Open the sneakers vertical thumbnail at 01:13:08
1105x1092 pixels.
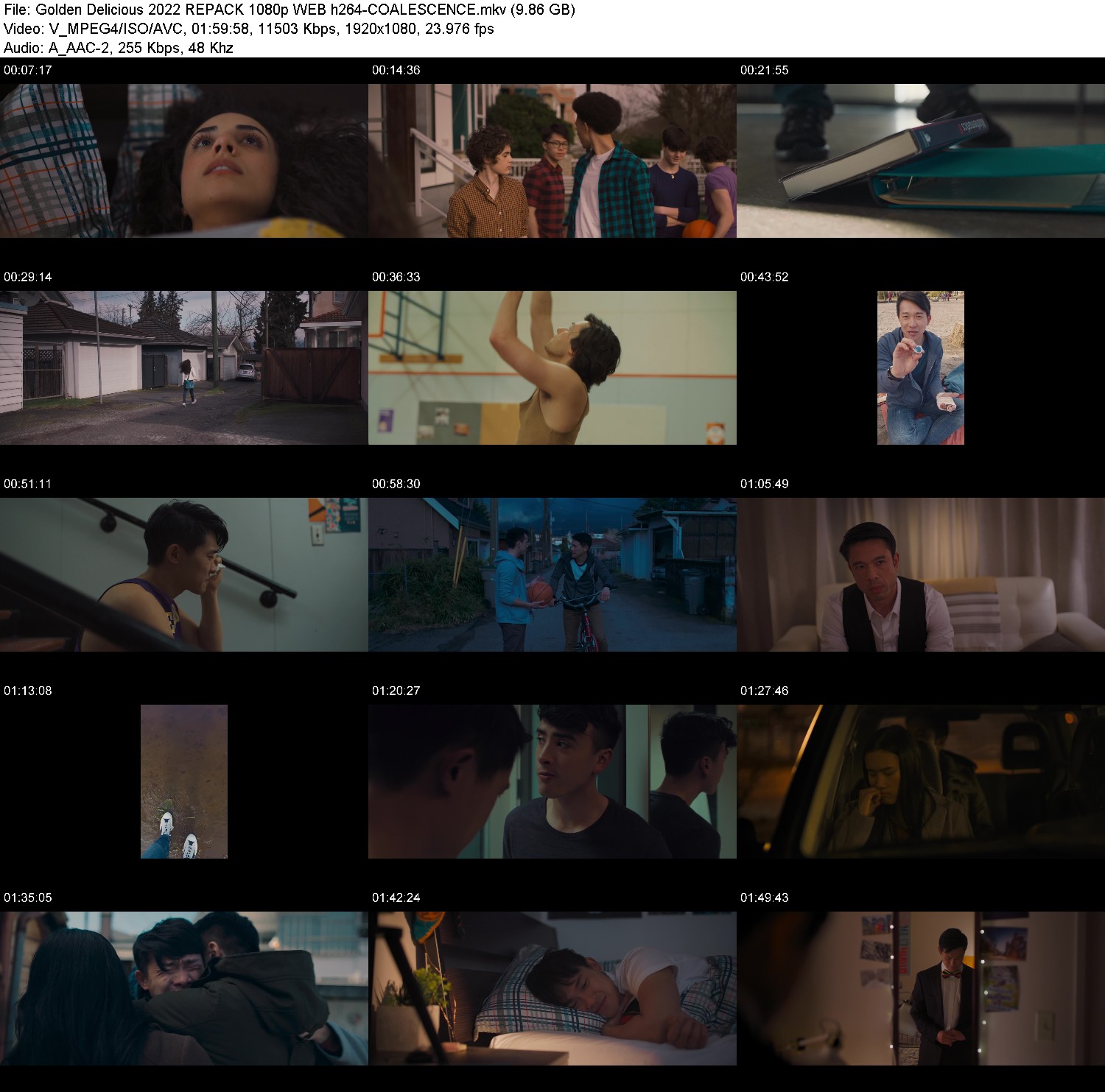point(184,781)
